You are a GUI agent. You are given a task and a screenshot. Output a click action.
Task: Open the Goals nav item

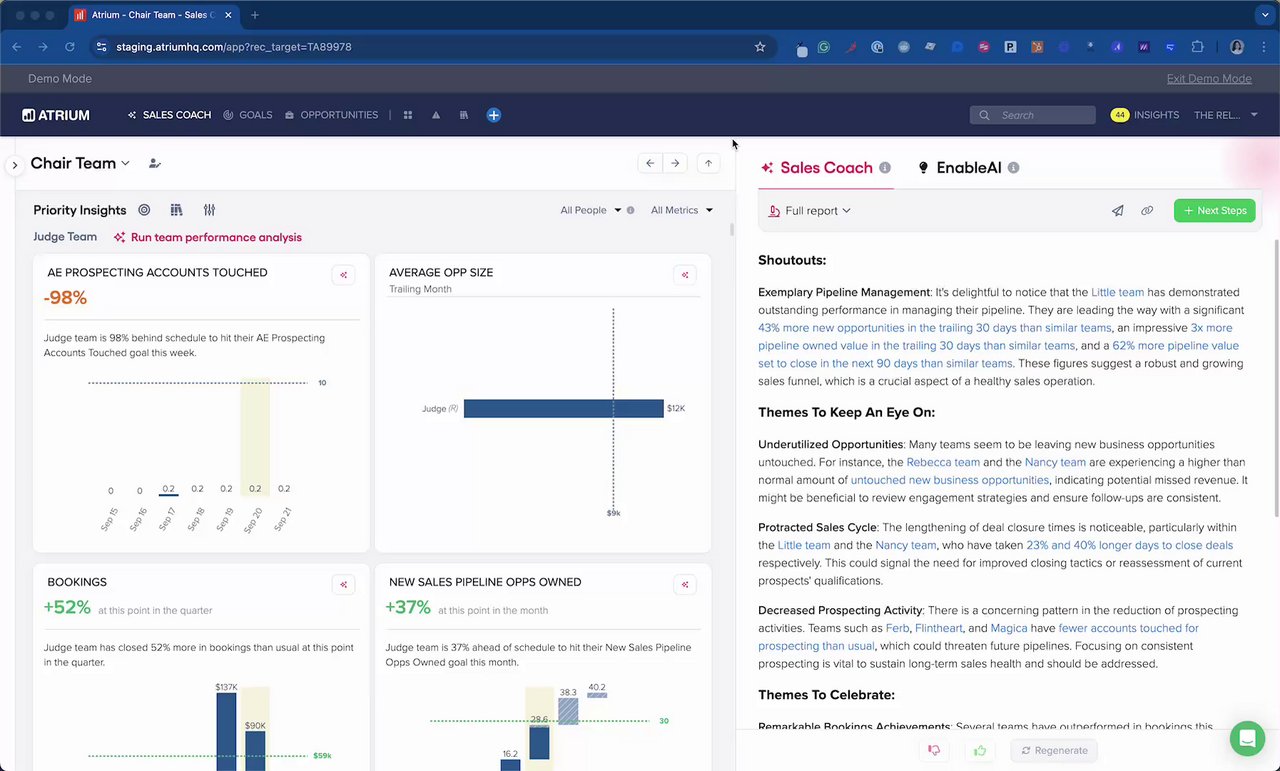(248, 115)
